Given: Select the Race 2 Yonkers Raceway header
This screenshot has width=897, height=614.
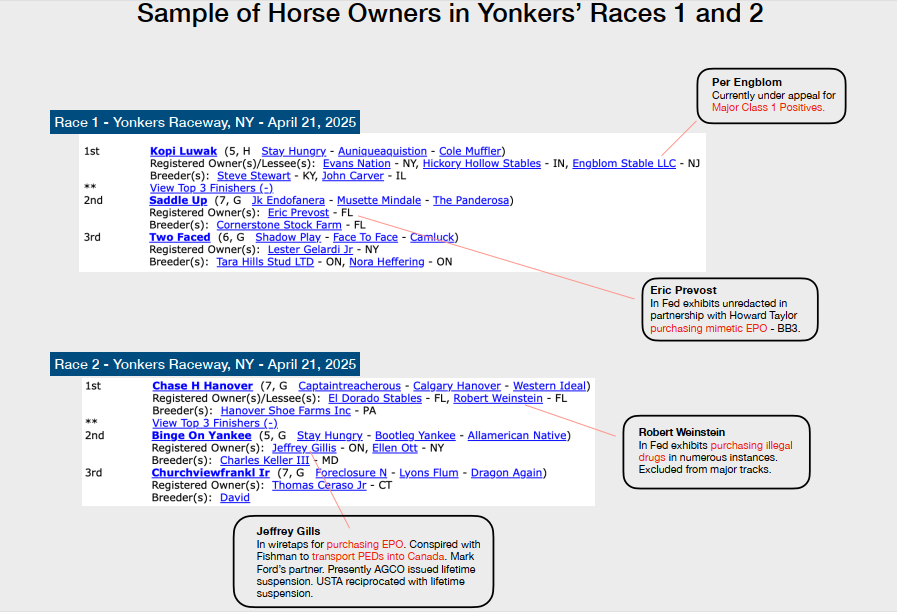Looking at the screenshot, I should [x=205, y=365].
